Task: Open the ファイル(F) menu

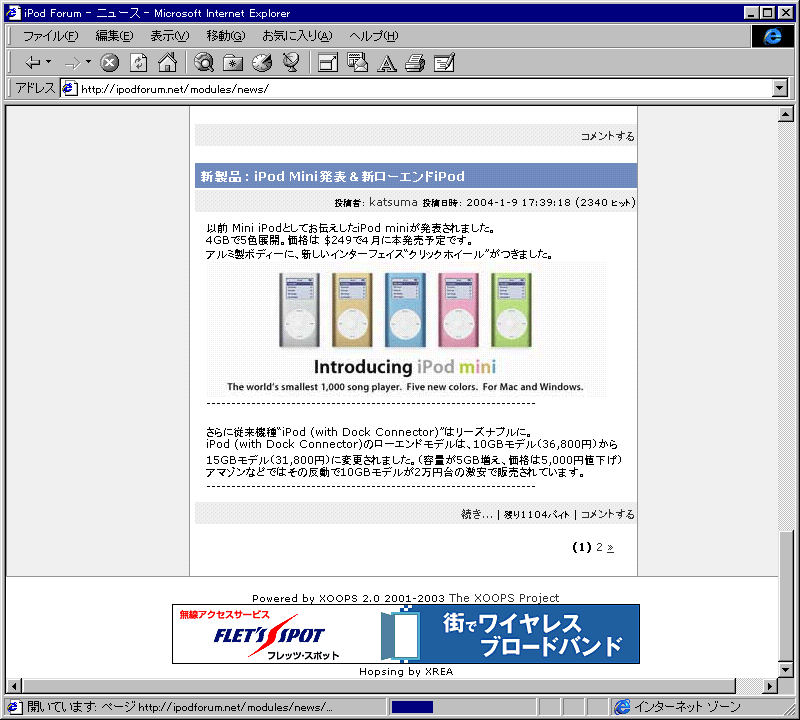Action: pyautogui.click(x=51, y=36)
